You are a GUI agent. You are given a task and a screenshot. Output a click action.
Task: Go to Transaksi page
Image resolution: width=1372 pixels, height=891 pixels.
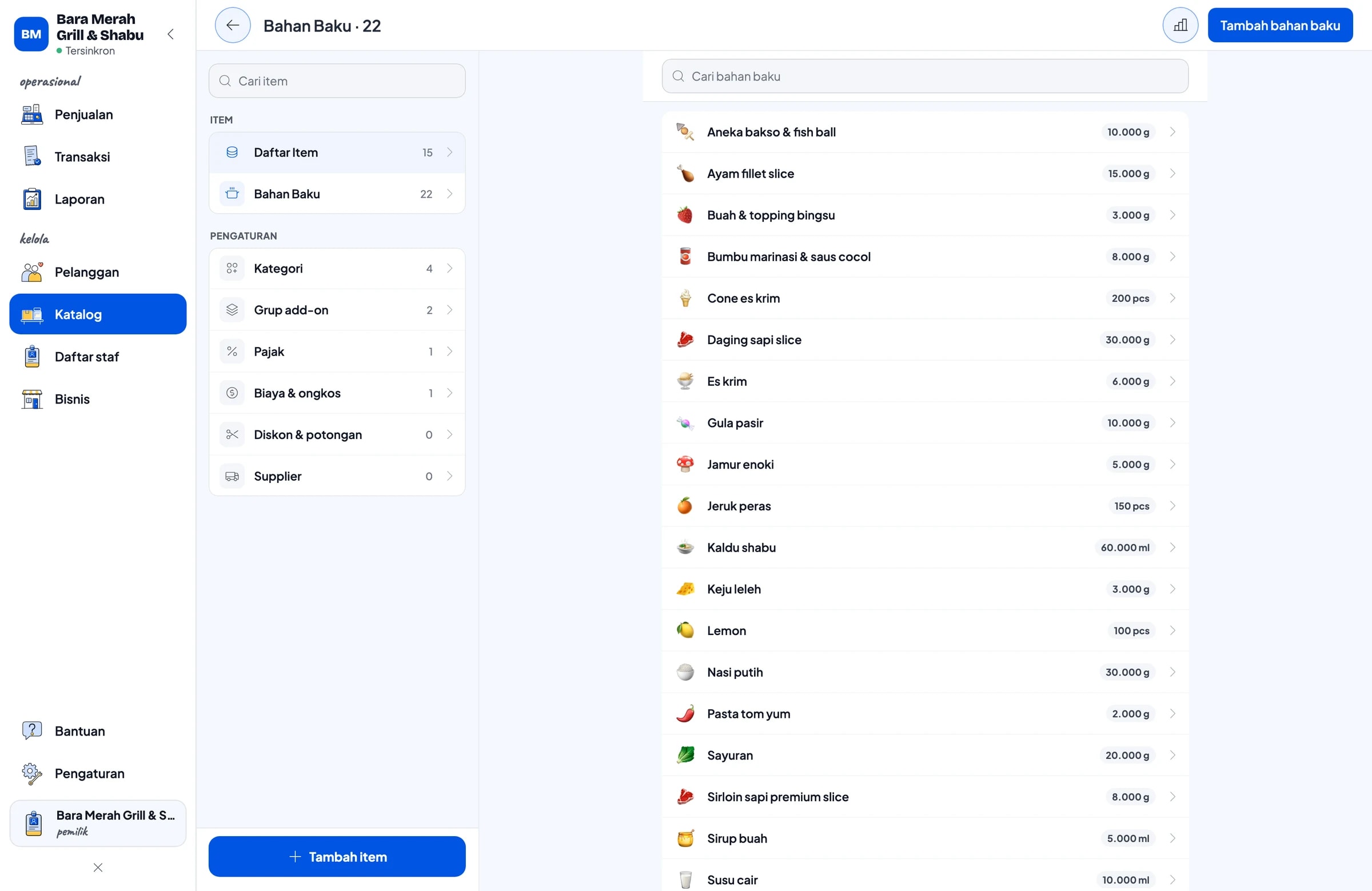98,157
